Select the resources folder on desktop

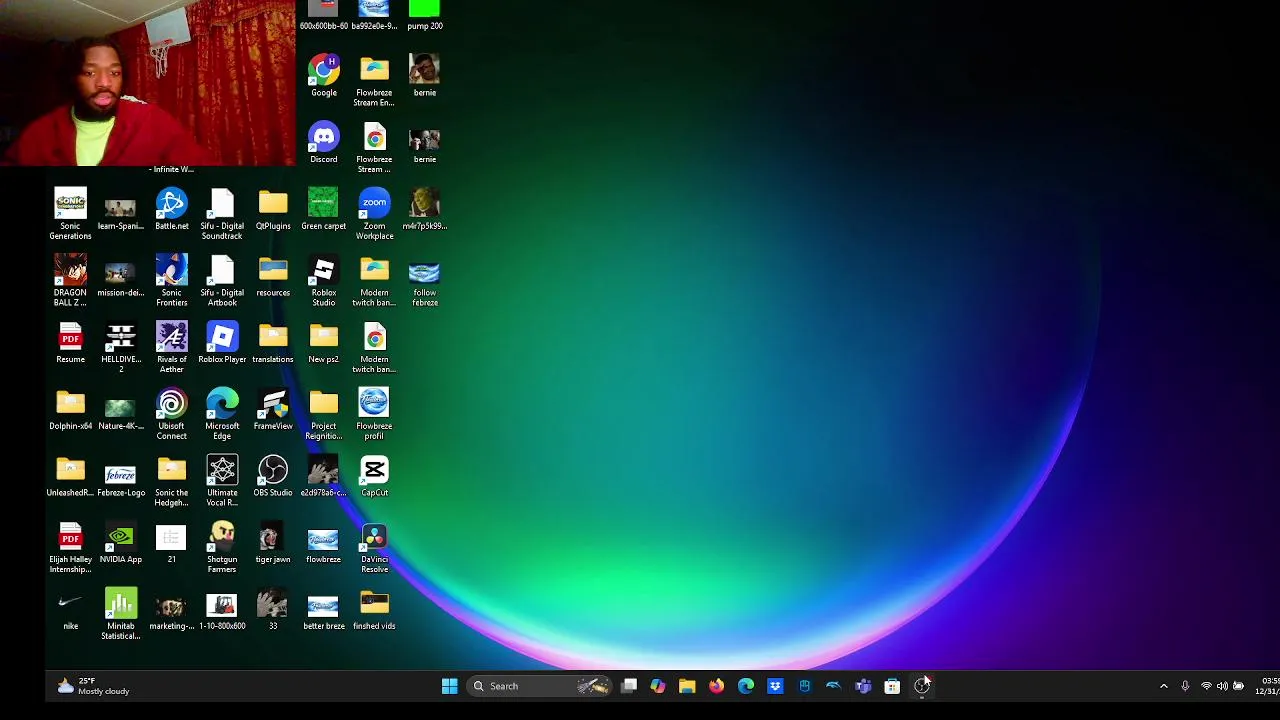pos(273,276)
